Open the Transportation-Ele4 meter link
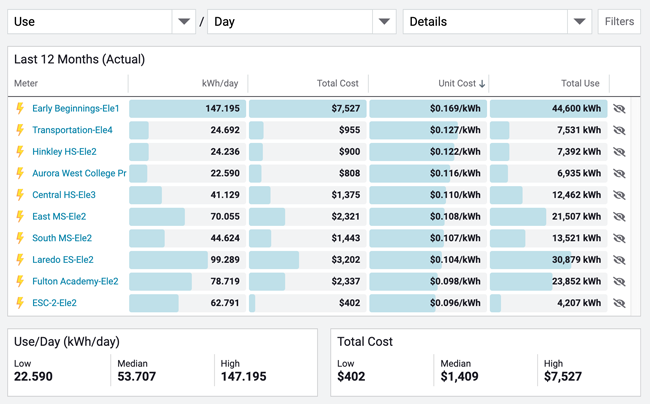The width and height of the screenshot is (650, 404). click(72, 130)
